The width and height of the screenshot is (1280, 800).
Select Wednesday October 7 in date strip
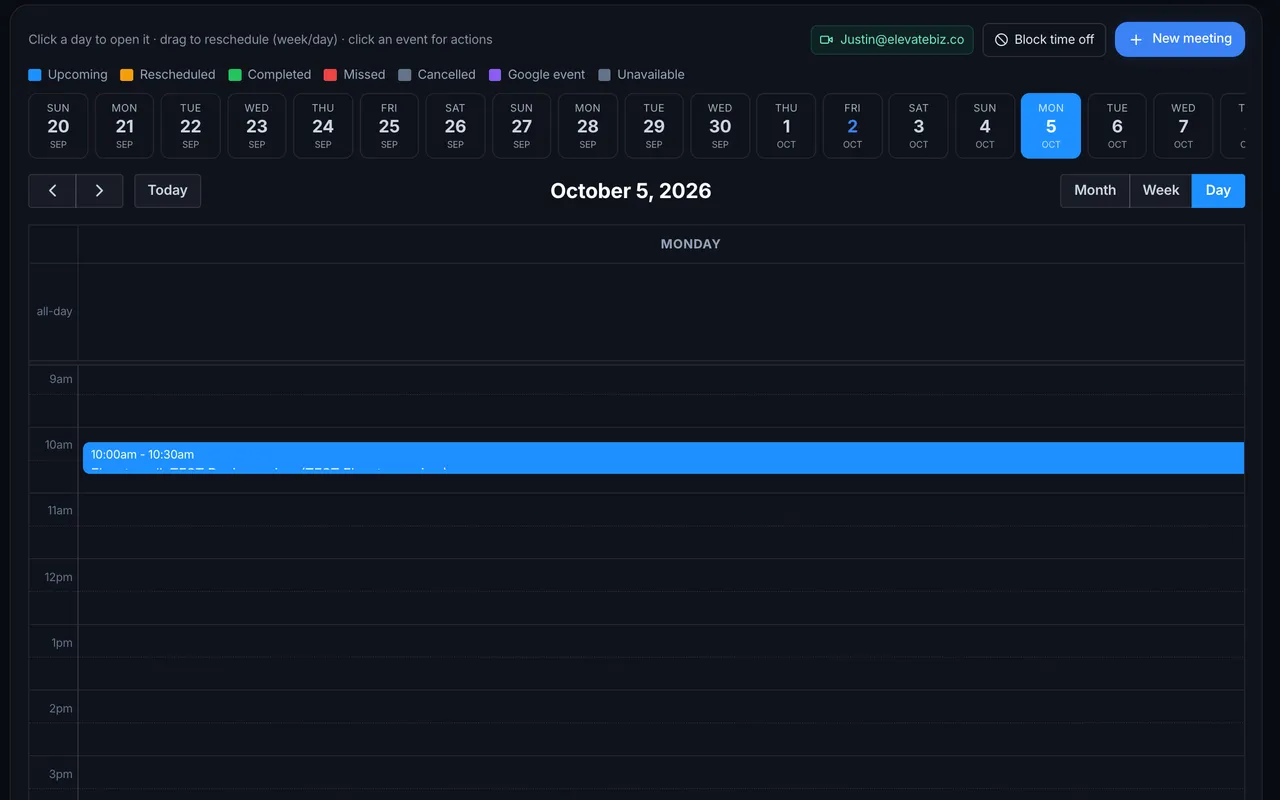pyautogui.click(x=1183, y=126)
